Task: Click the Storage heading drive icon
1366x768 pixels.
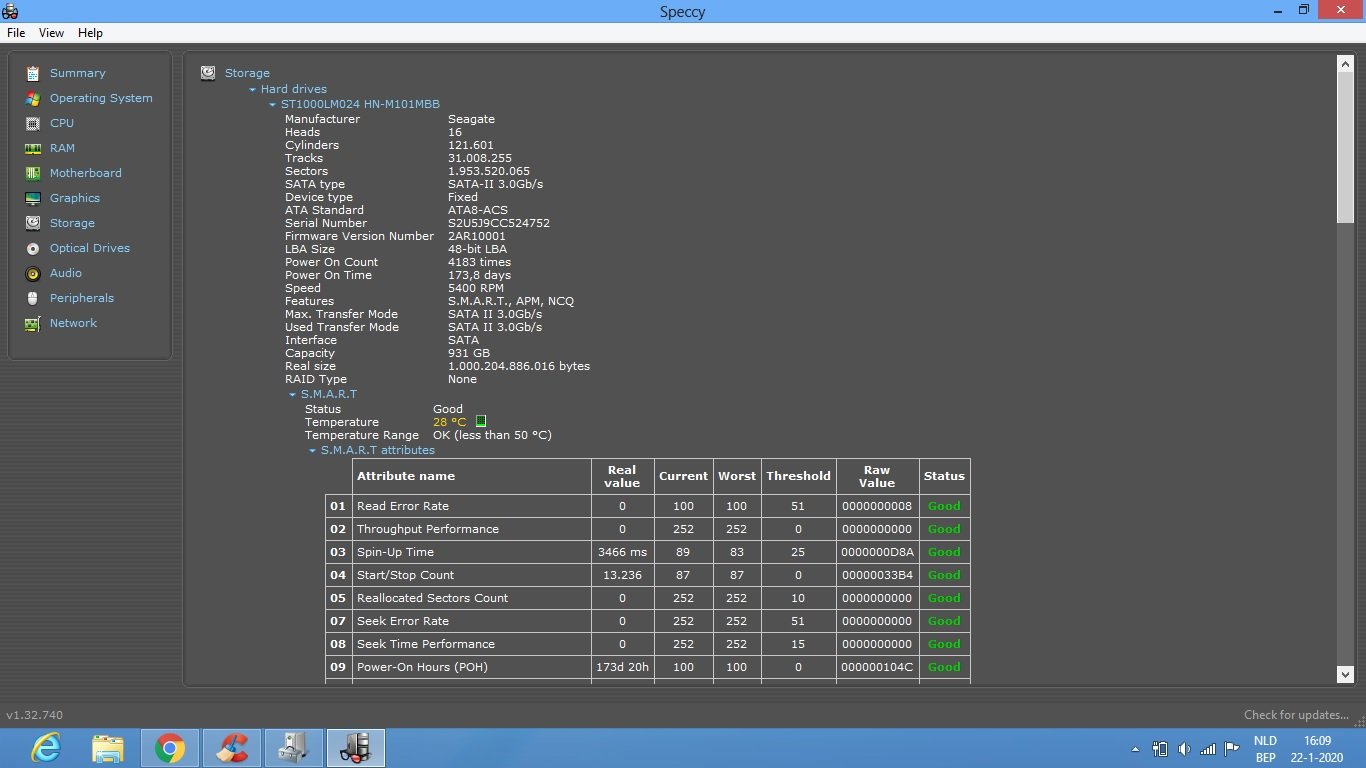Action: pyautogui.click(x=208, y=73)
